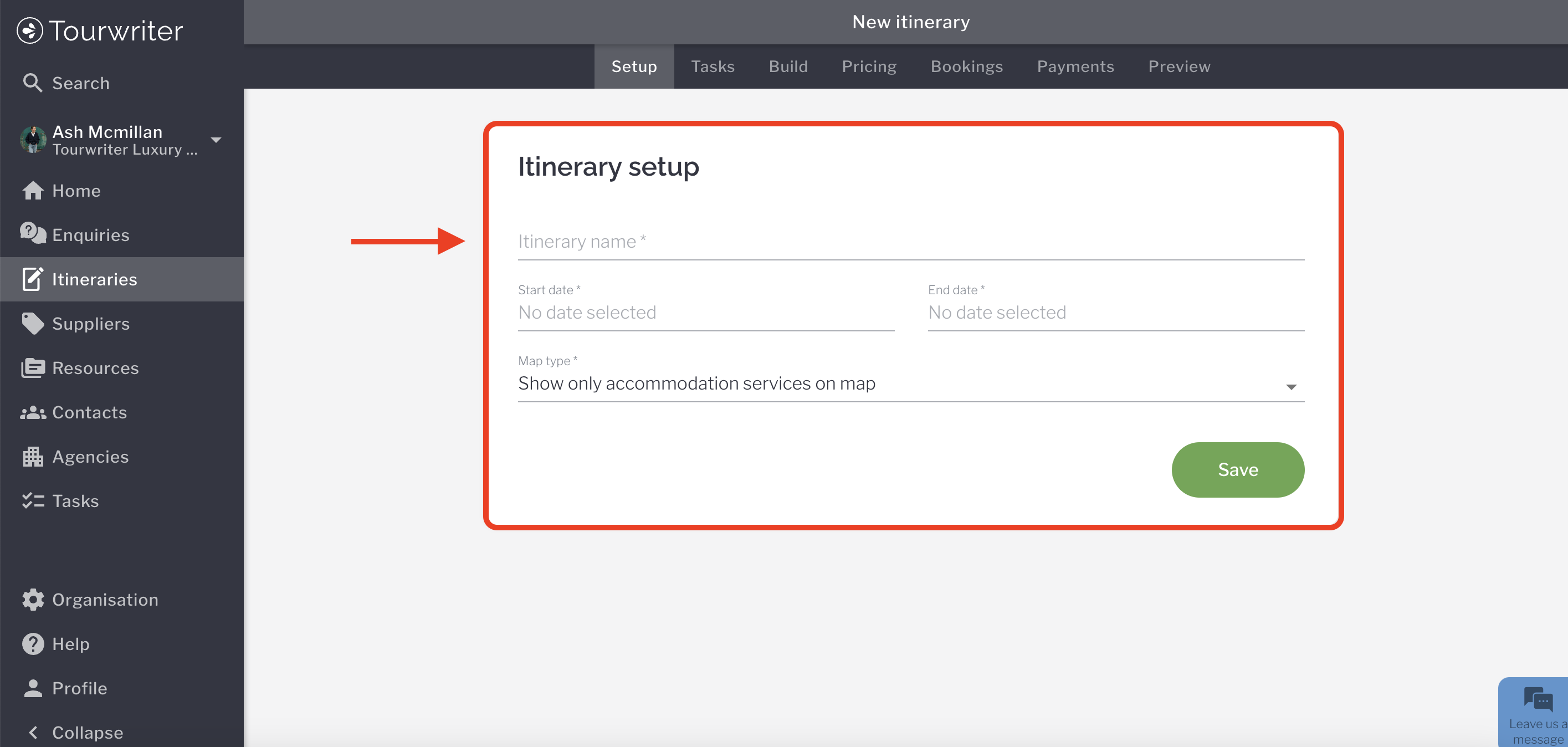Screen dimensions: 1568x747
Task: Focus the Itinerary name field
Action: pos(910,242)
